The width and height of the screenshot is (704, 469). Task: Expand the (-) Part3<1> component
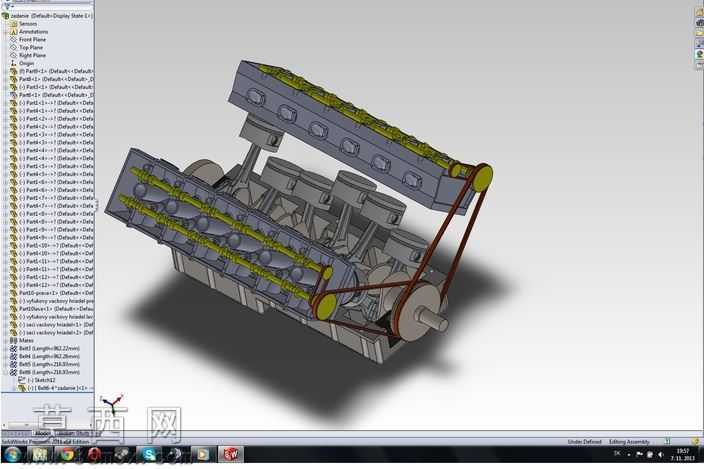click(5, 87)
